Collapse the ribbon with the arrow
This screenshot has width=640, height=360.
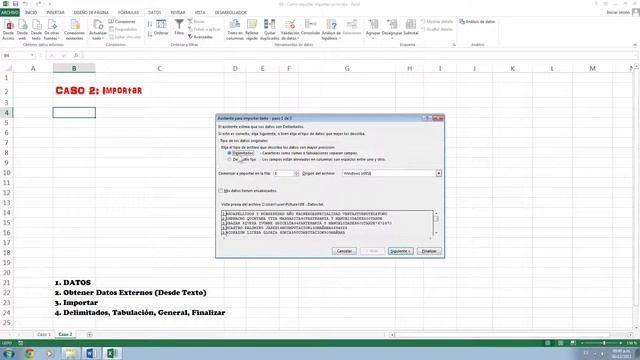pos(635,45)
